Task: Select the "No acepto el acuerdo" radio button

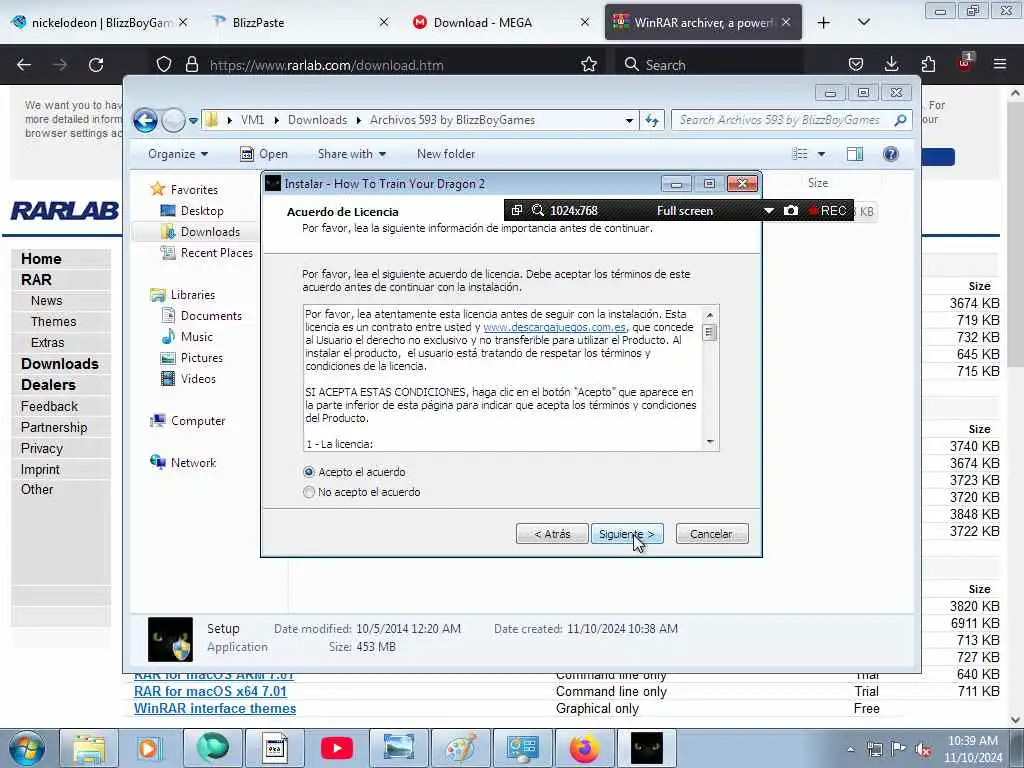Action: point(309,492)
